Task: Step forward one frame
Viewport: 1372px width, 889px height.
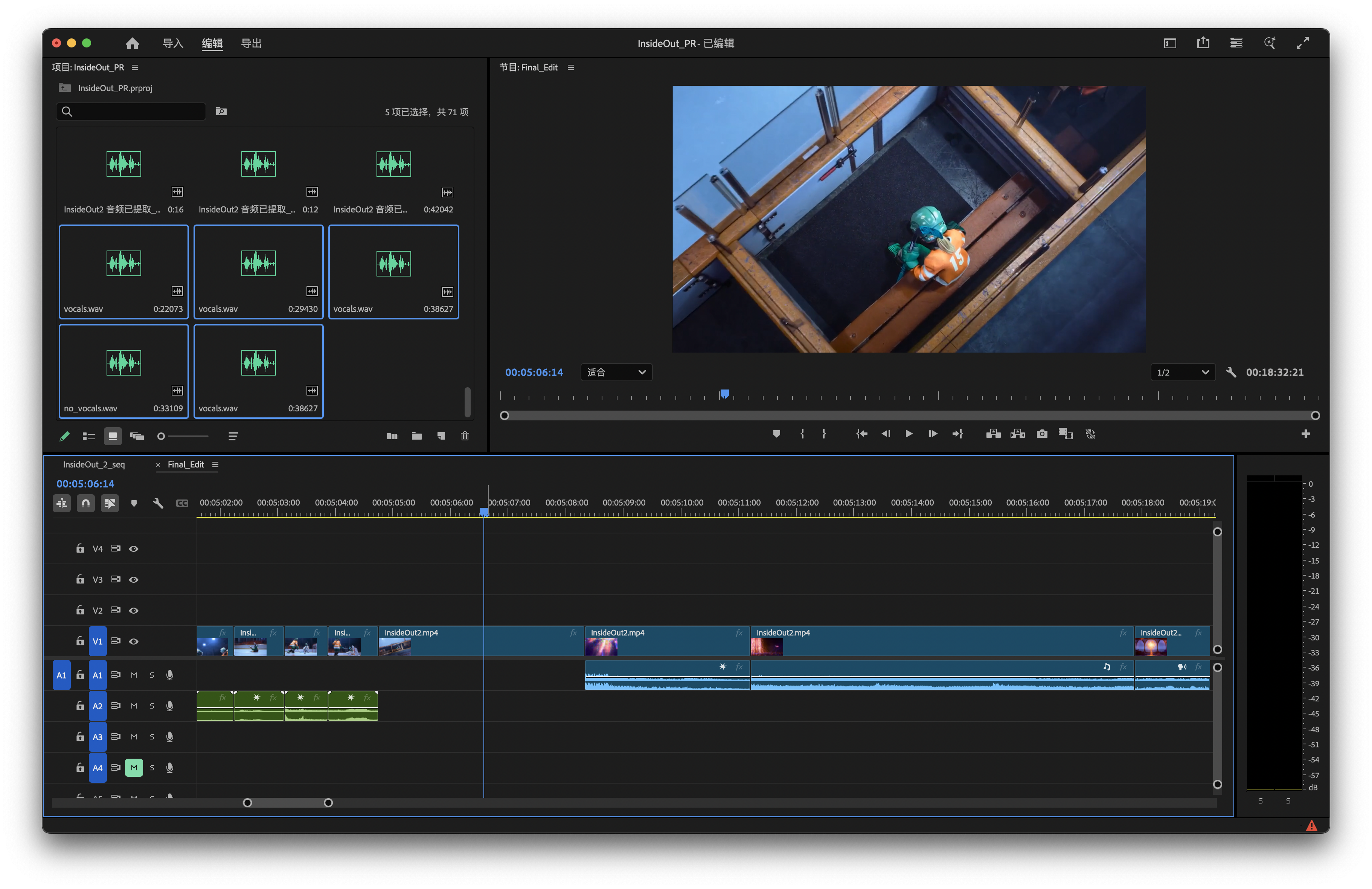Action: pyautogui.click(x=933, y=434)
